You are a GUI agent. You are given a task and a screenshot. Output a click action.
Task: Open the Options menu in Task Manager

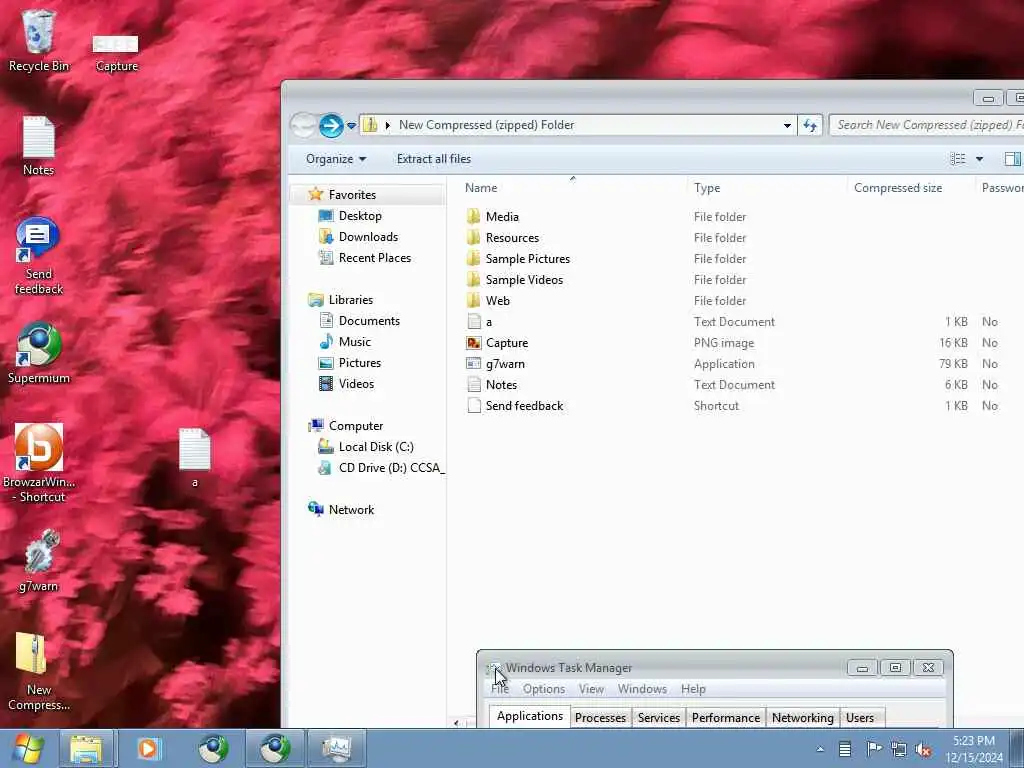coord(543,689)
